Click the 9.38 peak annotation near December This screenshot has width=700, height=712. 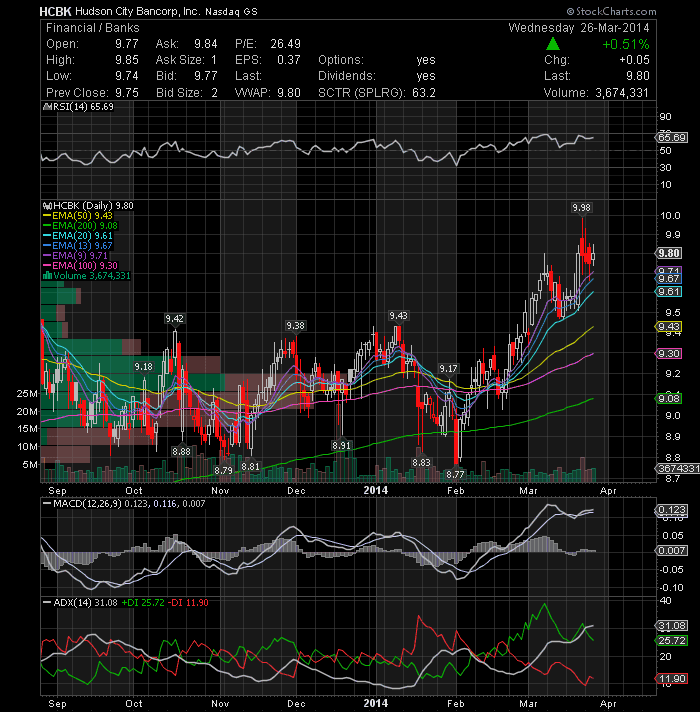pyautogui.click(x=296, y=326)
